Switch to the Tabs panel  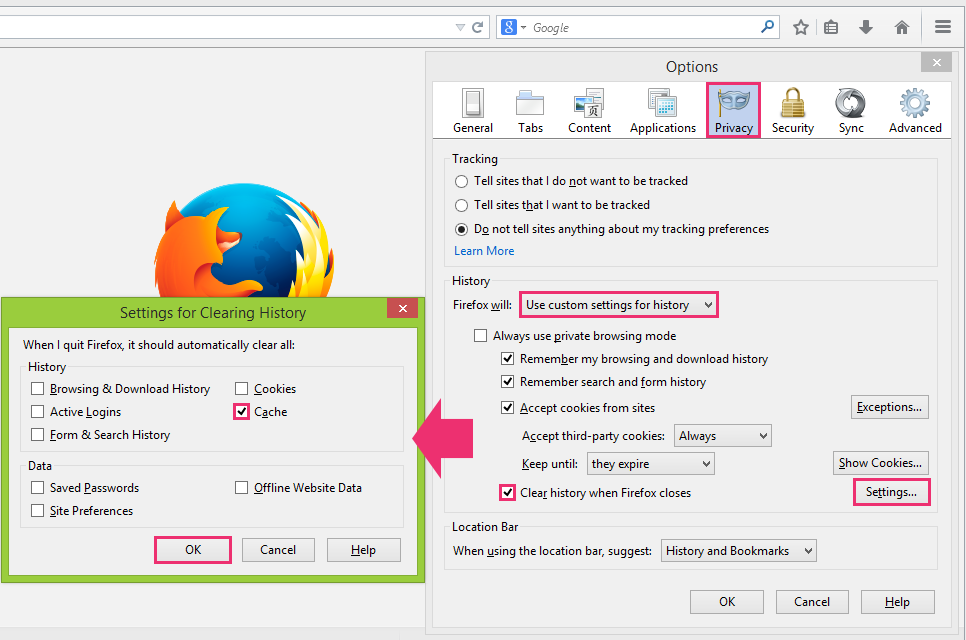coord(530,110)
